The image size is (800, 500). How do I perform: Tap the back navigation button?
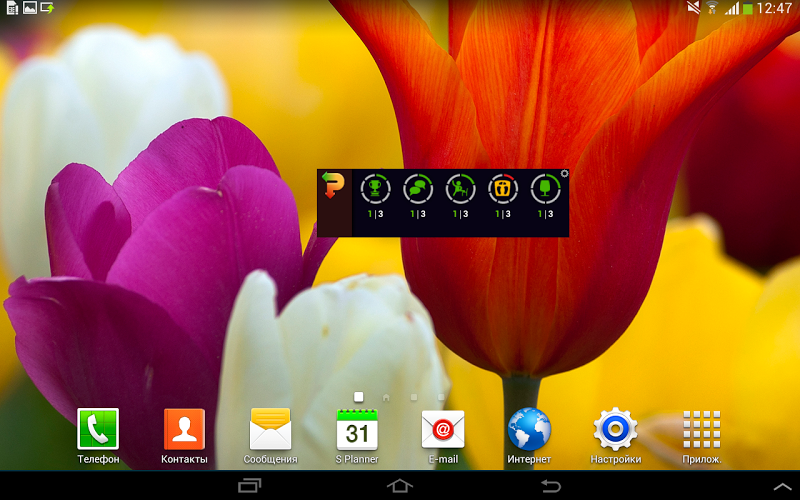tap(550, 485)
